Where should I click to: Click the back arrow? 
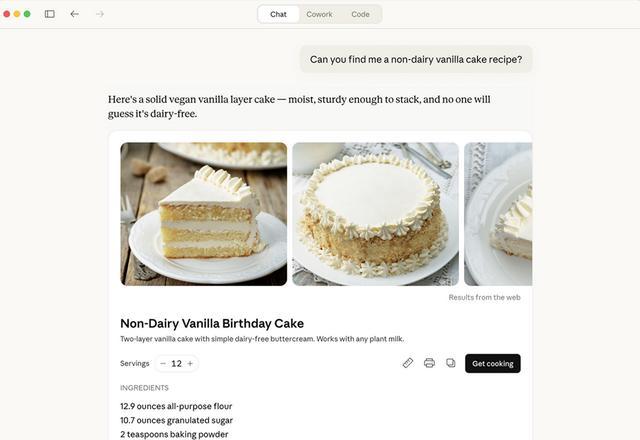coord(75,14)
